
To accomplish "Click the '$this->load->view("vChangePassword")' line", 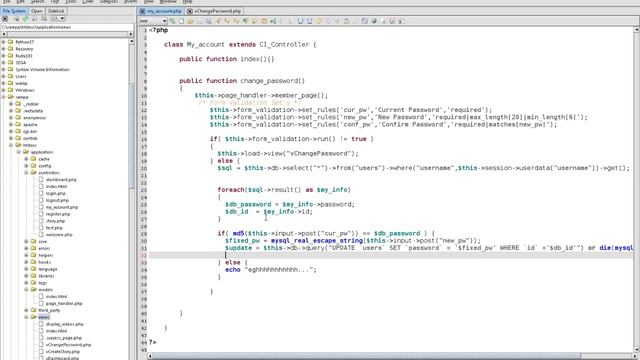I will pos(288,153).
